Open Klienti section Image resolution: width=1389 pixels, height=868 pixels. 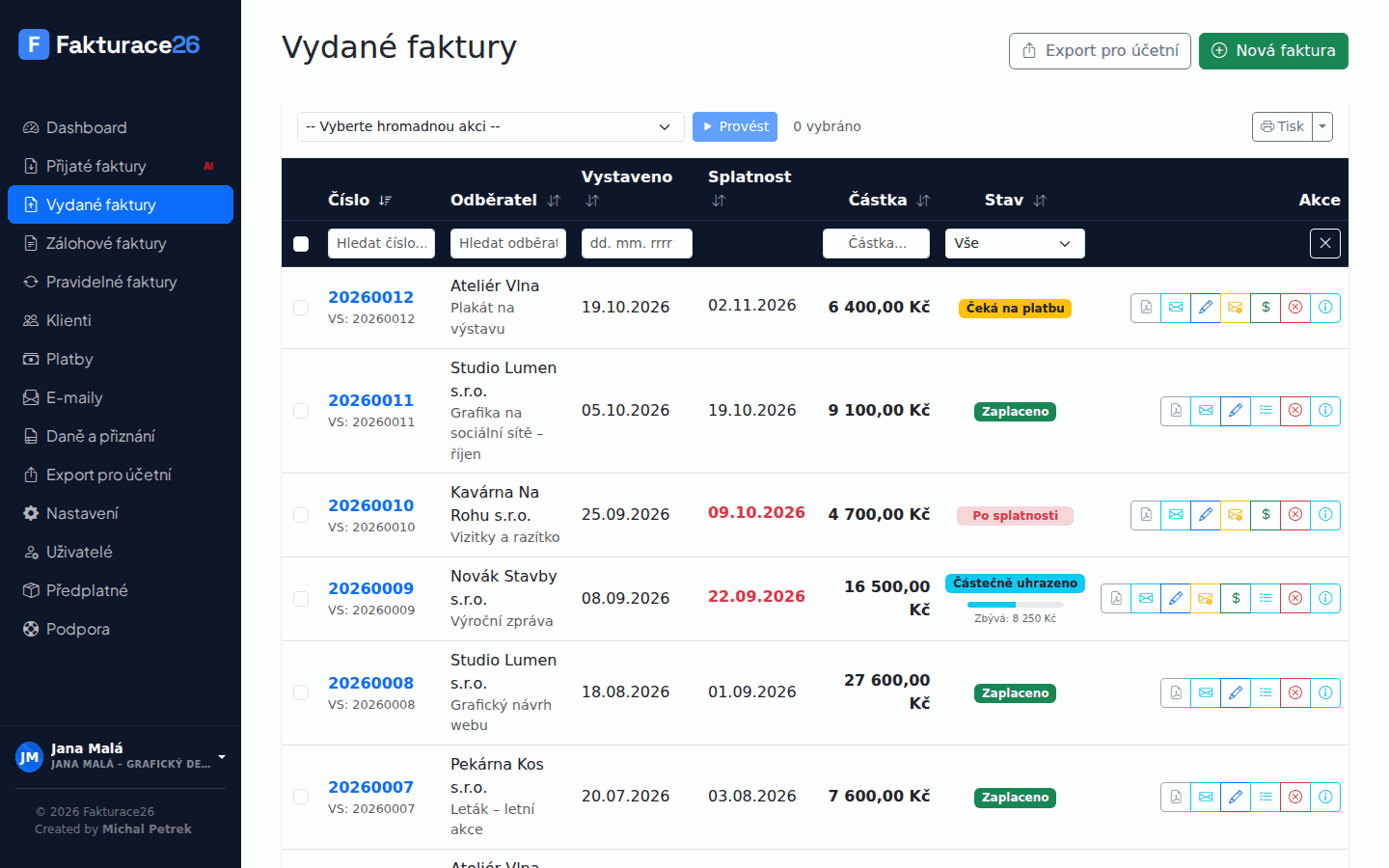click(121, 320)
